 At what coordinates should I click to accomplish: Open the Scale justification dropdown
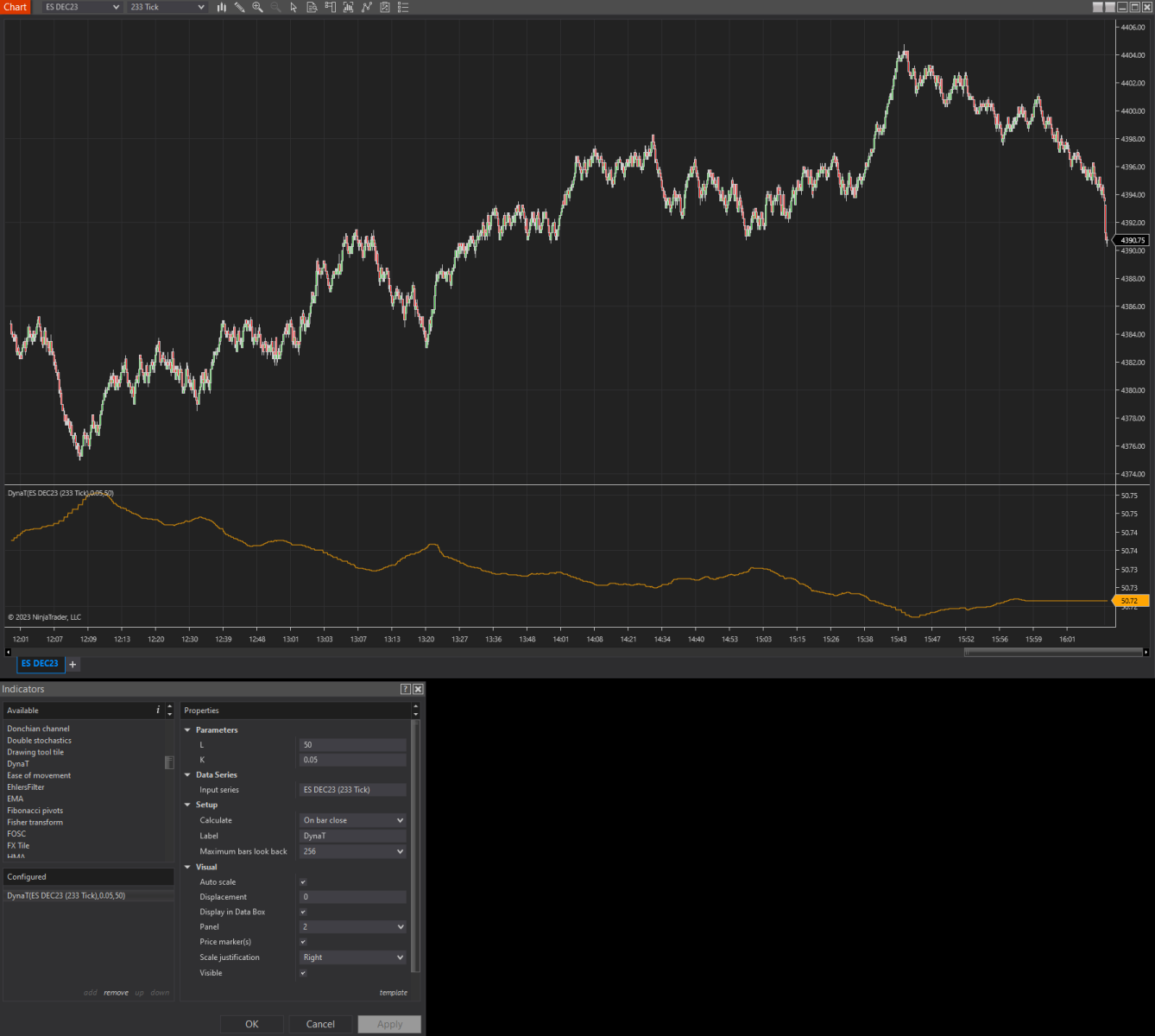(352, 957)
